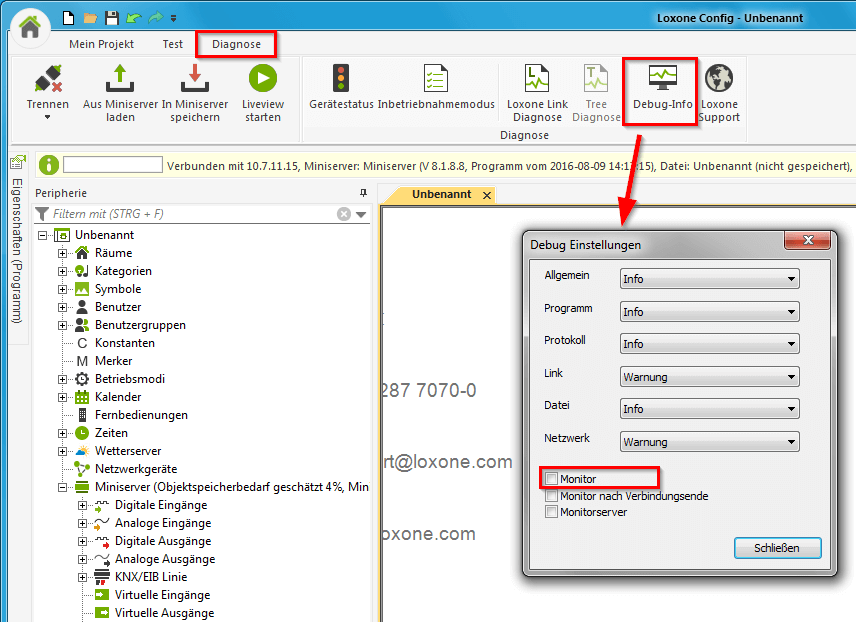Screen dimensions: 856x622
Task: Load program from Miniserver
Action: [x=120, y=90]
